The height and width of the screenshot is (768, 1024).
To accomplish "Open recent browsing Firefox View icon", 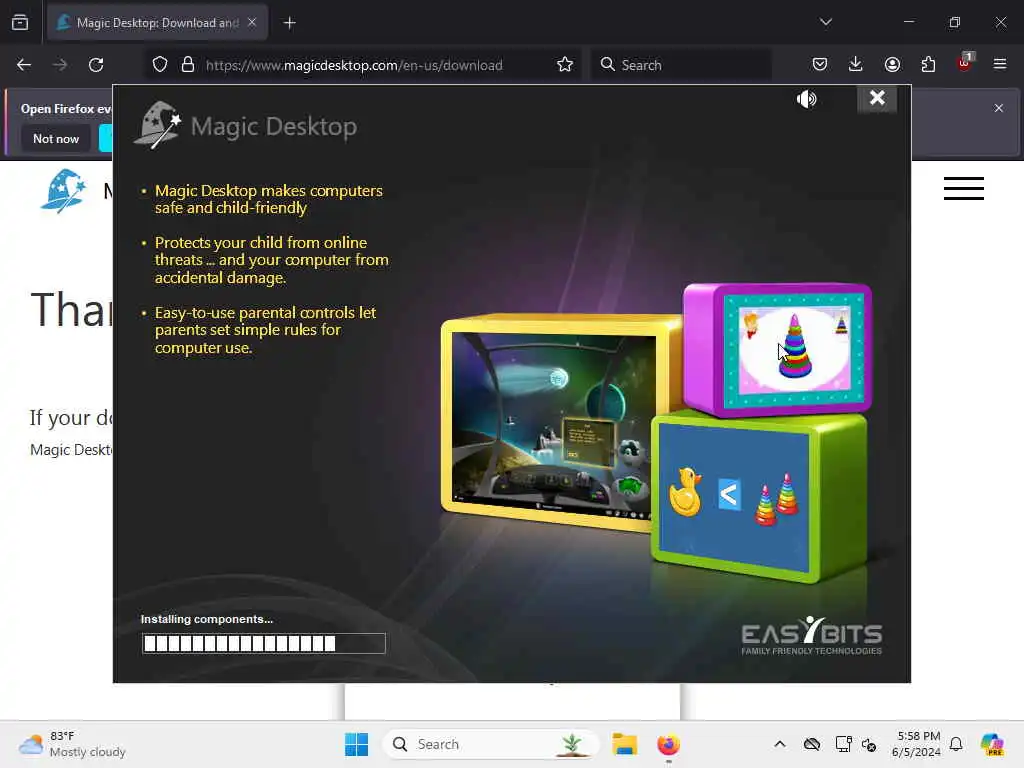I will pyautogui.click(x=20, y=23).
